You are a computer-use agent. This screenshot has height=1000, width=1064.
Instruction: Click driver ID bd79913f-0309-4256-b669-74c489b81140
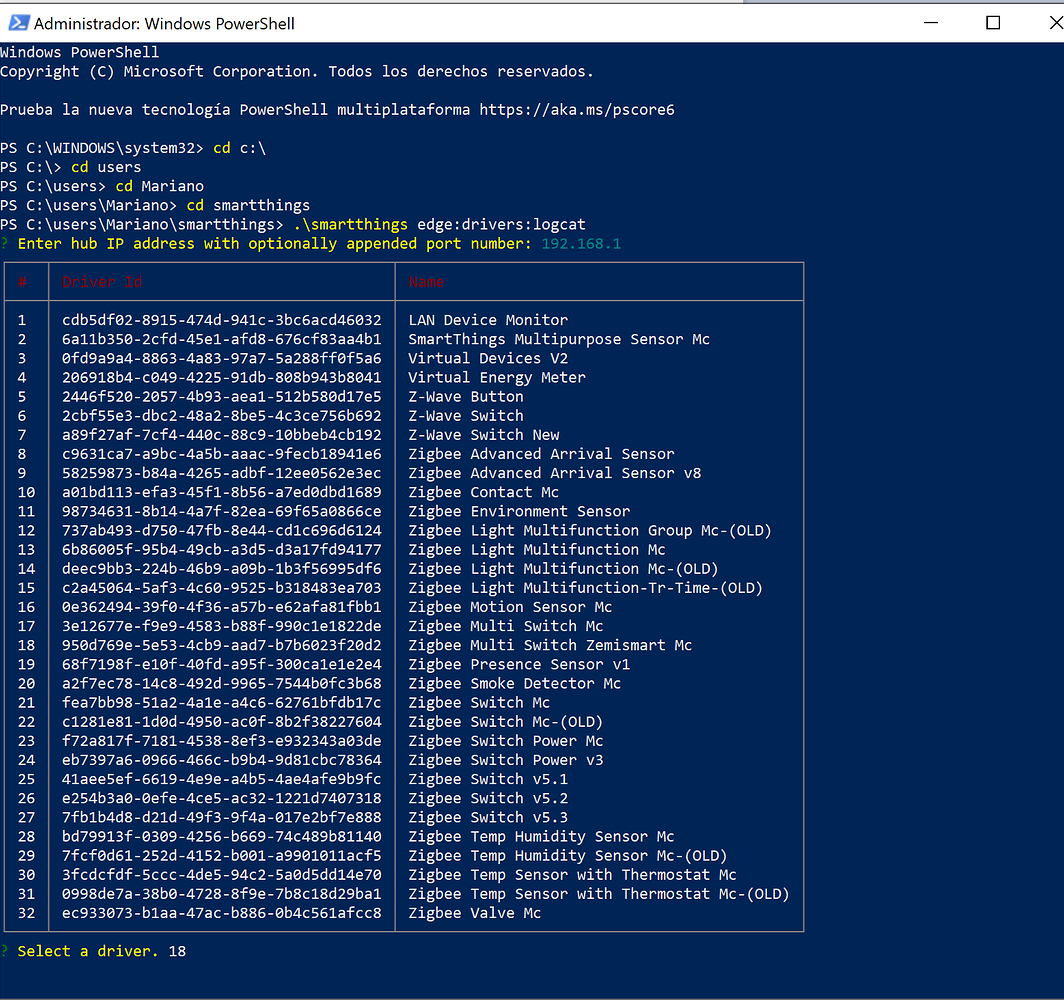[x=222, y=836]
